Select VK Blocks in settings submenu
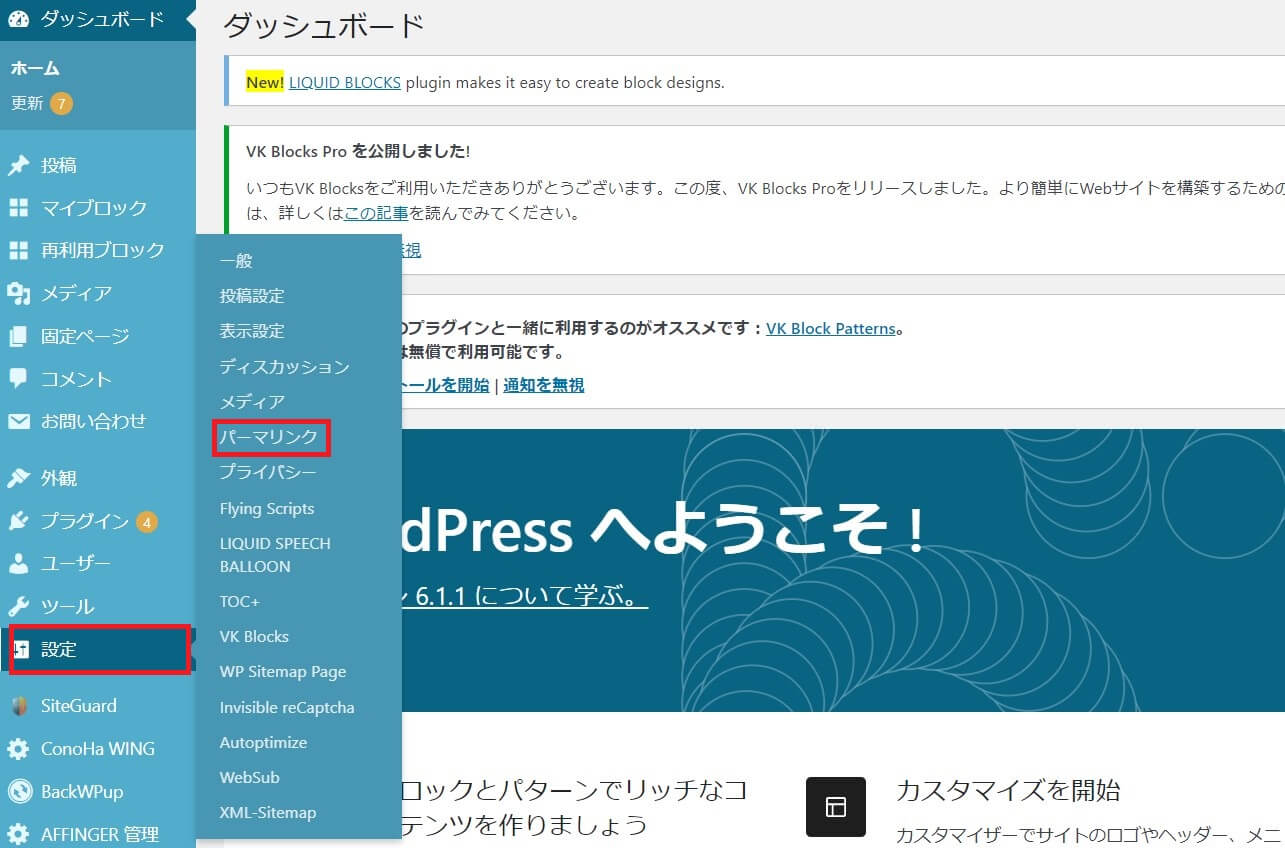This screenshot has width=1285, height=848. click(x=254, y=636)
